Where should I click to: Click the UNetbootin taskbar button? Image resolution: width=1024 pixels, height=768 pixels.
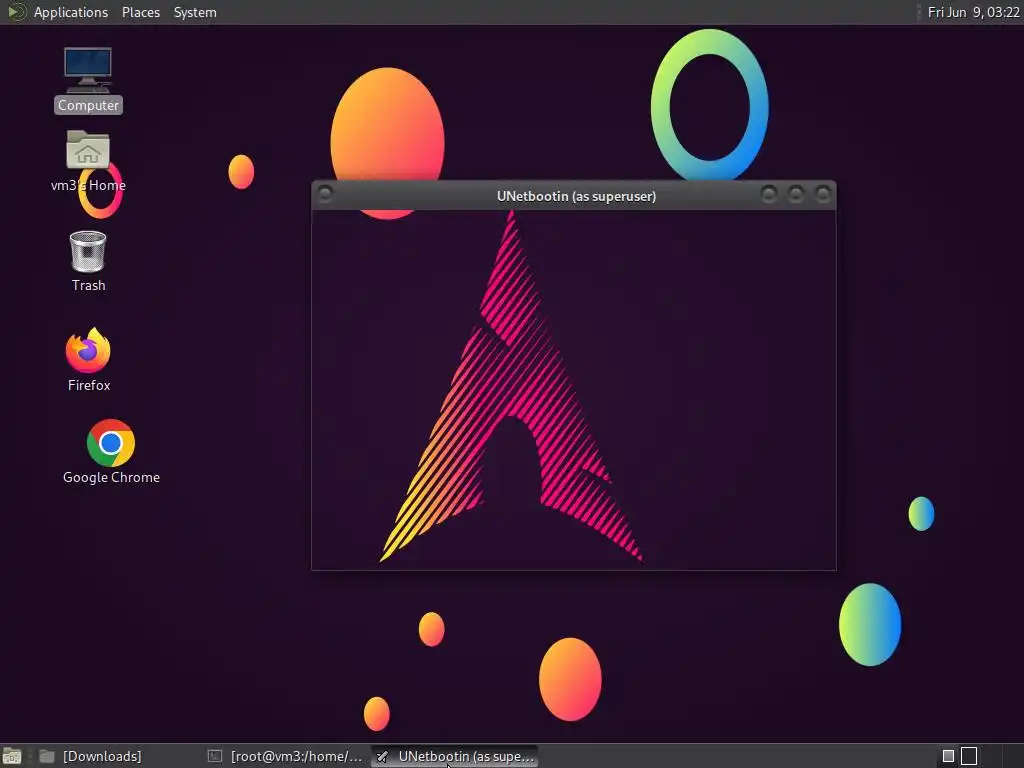[455, 756]
